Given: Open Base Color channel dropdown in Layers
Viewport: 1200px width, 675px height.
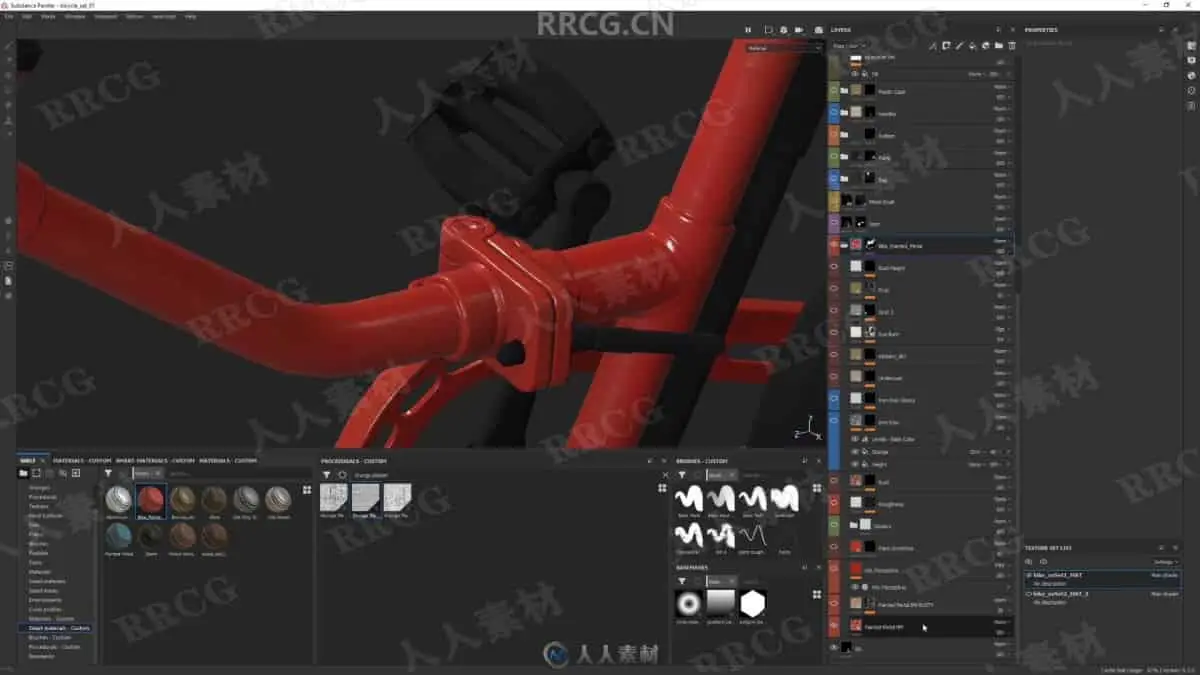Looking at the screenshot, I should point(848,46).
